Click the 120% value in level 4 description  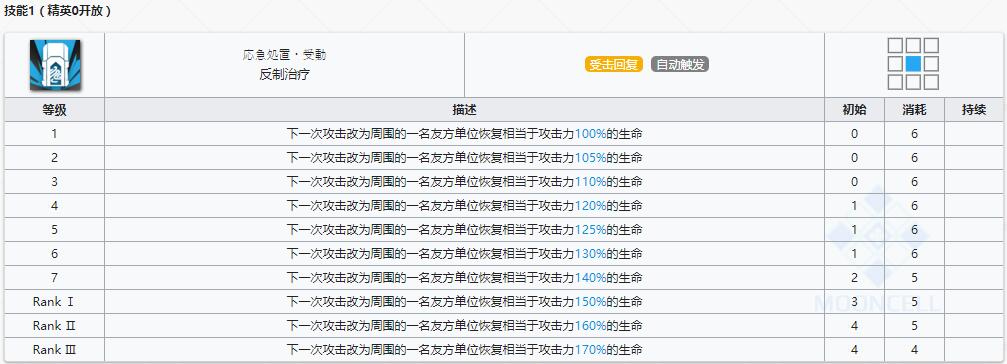[x=590, y=206]
